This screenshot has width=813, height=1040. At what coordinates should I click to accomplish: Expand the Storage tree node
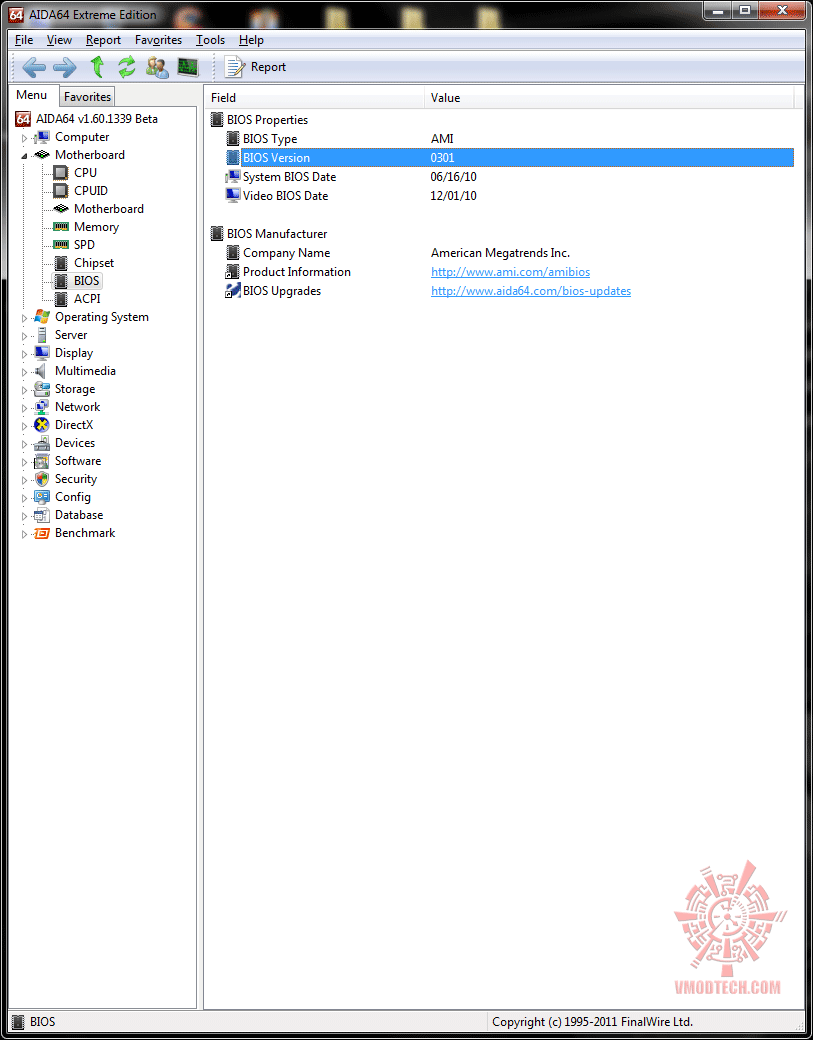pyautogui.click(x=25, y=390)
